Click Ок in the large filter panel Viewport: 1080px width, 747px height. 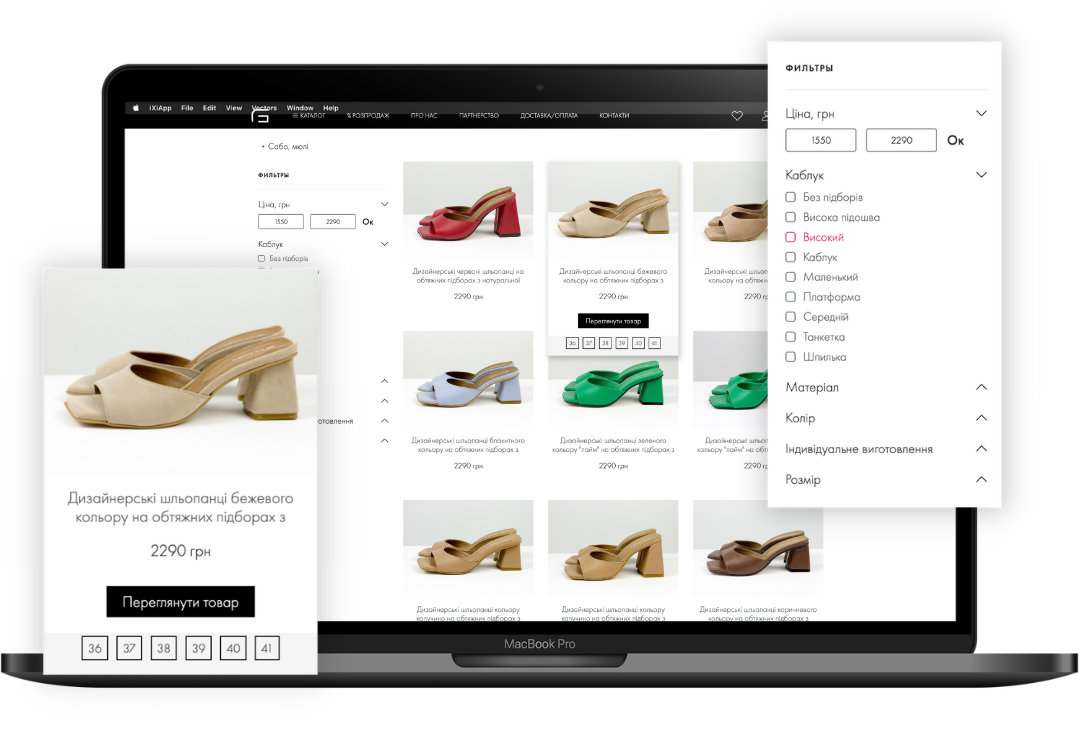click(955, 141)
